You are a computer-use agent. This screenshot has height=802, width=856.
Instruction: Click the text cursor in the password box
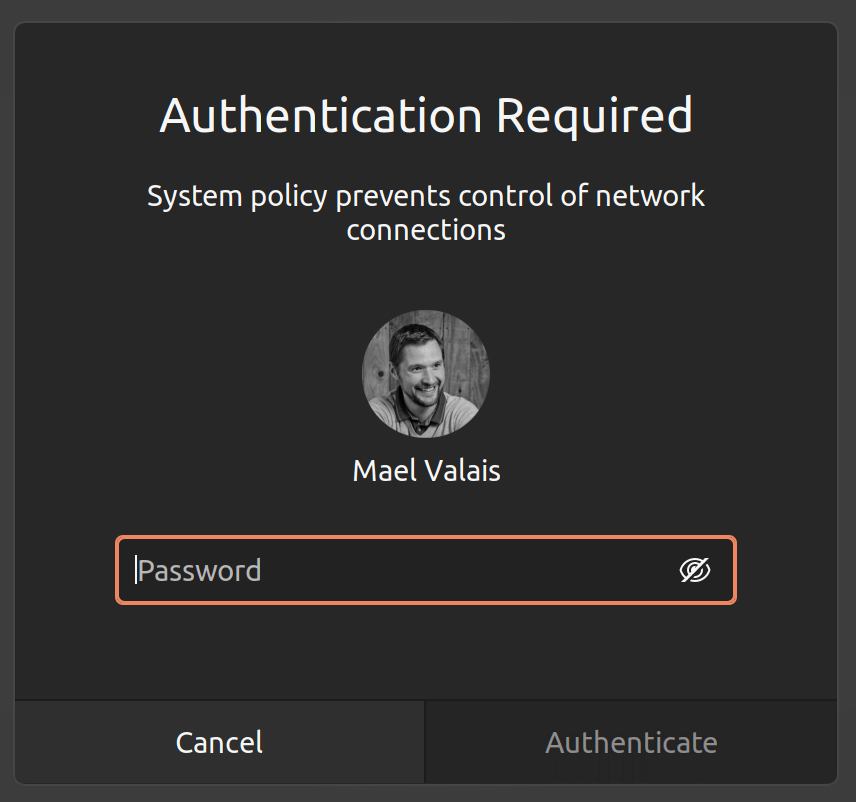[x=138, y=570]
